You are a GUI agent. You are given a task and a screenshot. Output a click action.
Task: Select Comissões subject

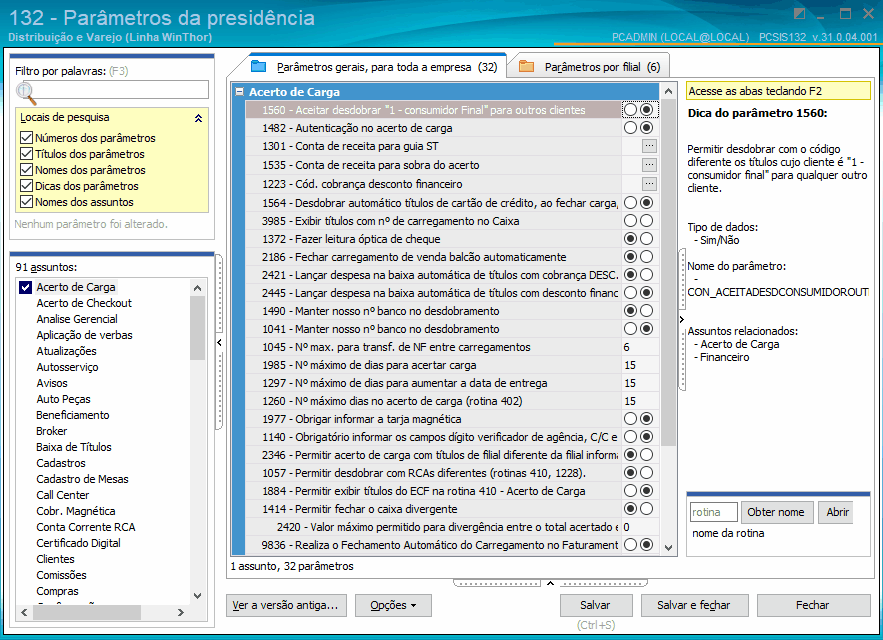61,575
